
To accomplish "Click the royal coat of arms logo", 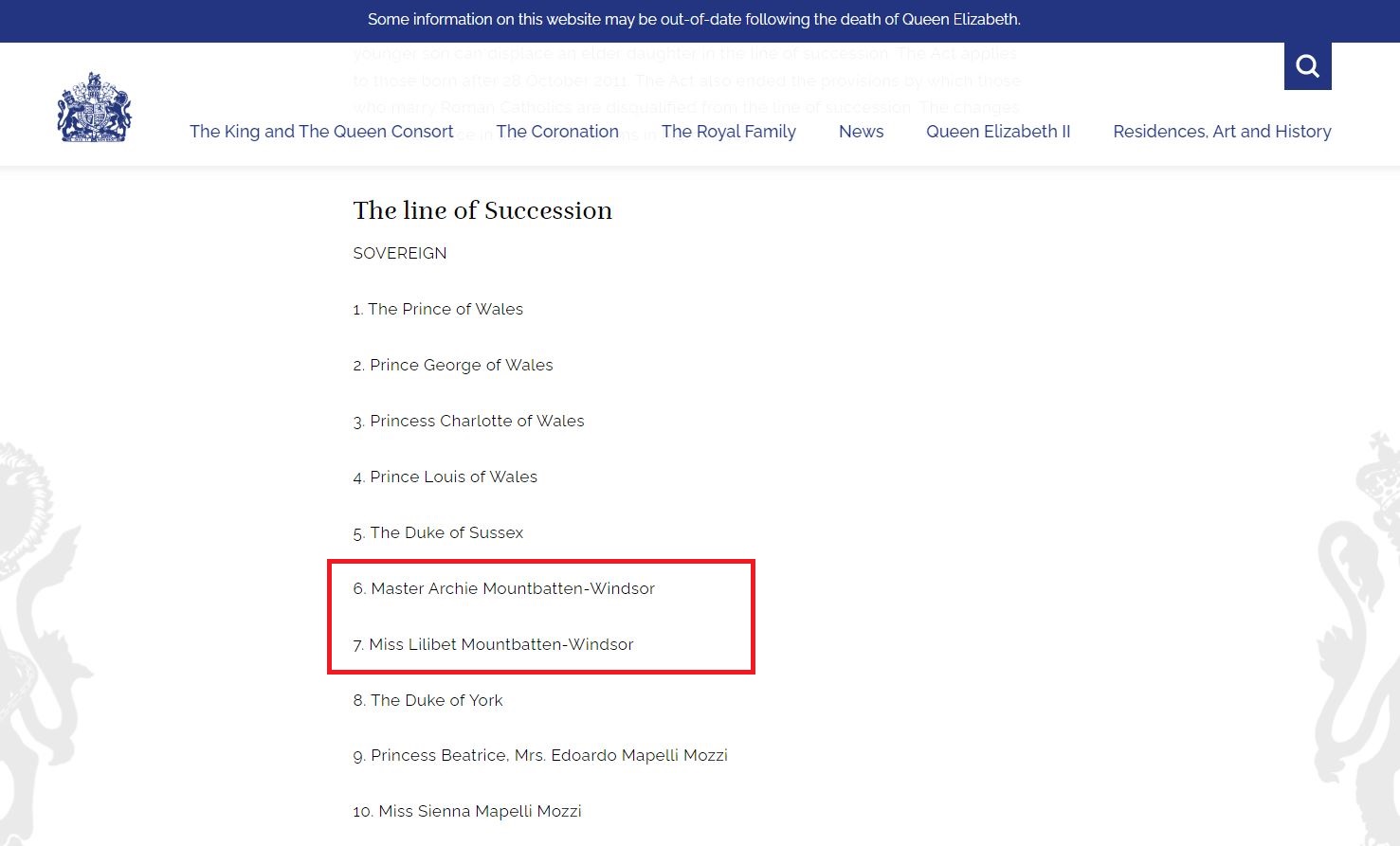I will click(94, 107).
